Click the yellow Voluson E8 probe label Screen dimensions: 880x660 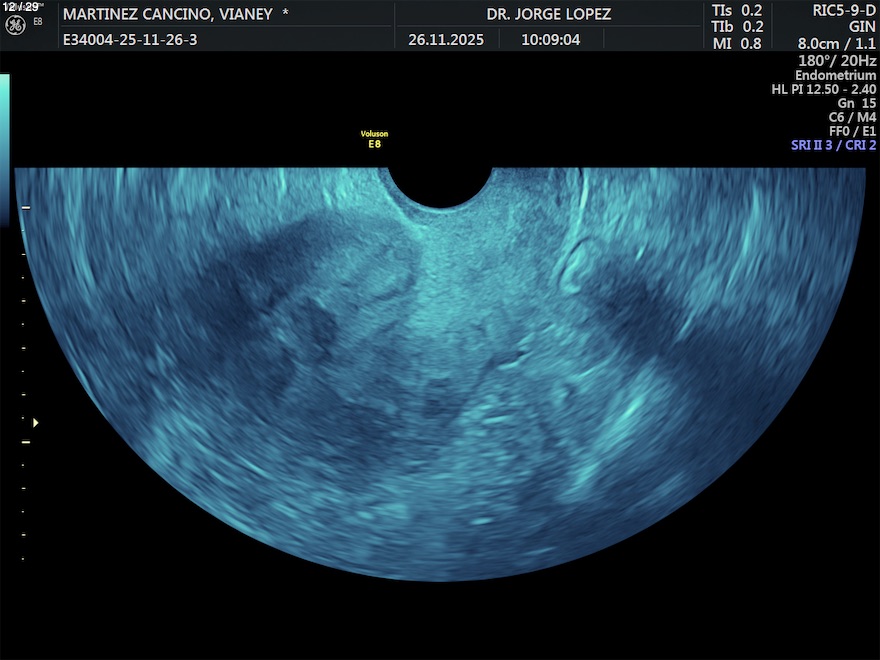[x=374, y=139]
